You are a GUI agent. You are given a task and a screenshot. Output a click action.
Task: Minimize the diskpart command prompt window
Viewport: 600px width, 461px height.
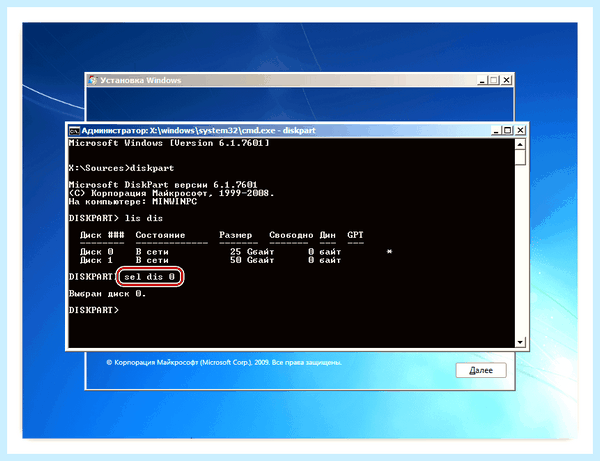[x=496, y=130]
